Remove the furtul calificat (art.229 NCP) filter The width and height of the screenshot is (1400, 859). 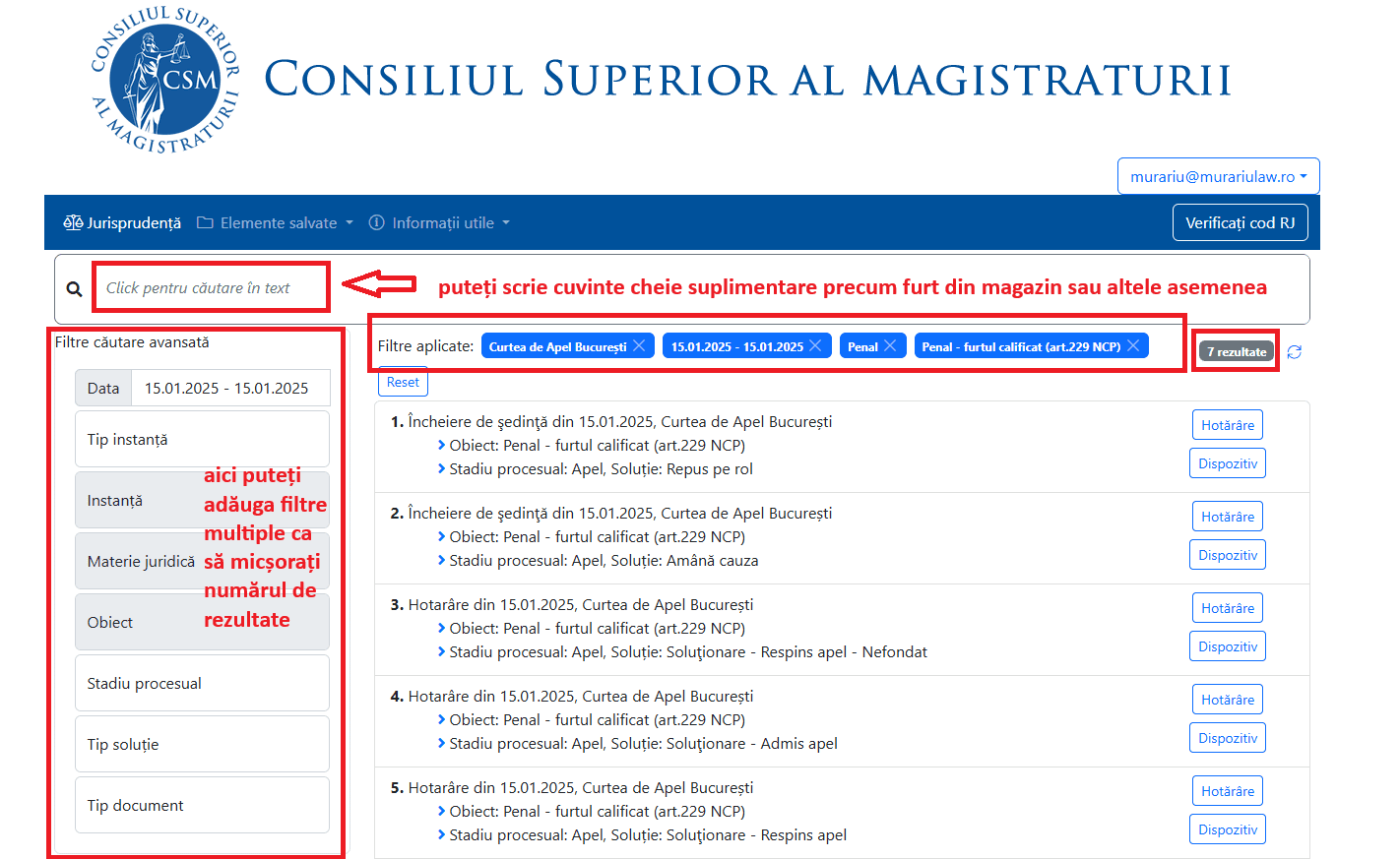[x=1133, y=345]
